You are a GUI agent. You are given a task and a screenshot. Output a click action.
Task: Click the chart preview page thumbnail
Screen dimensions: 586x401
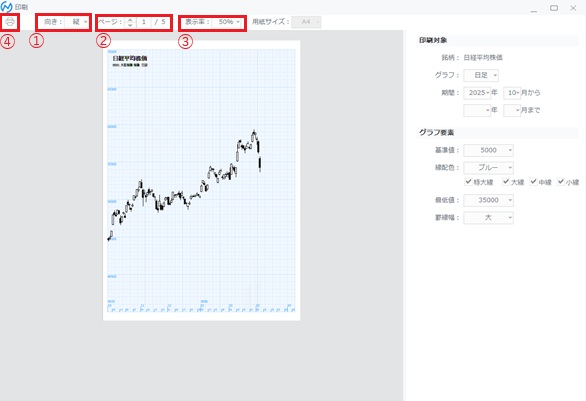[201, 181]
